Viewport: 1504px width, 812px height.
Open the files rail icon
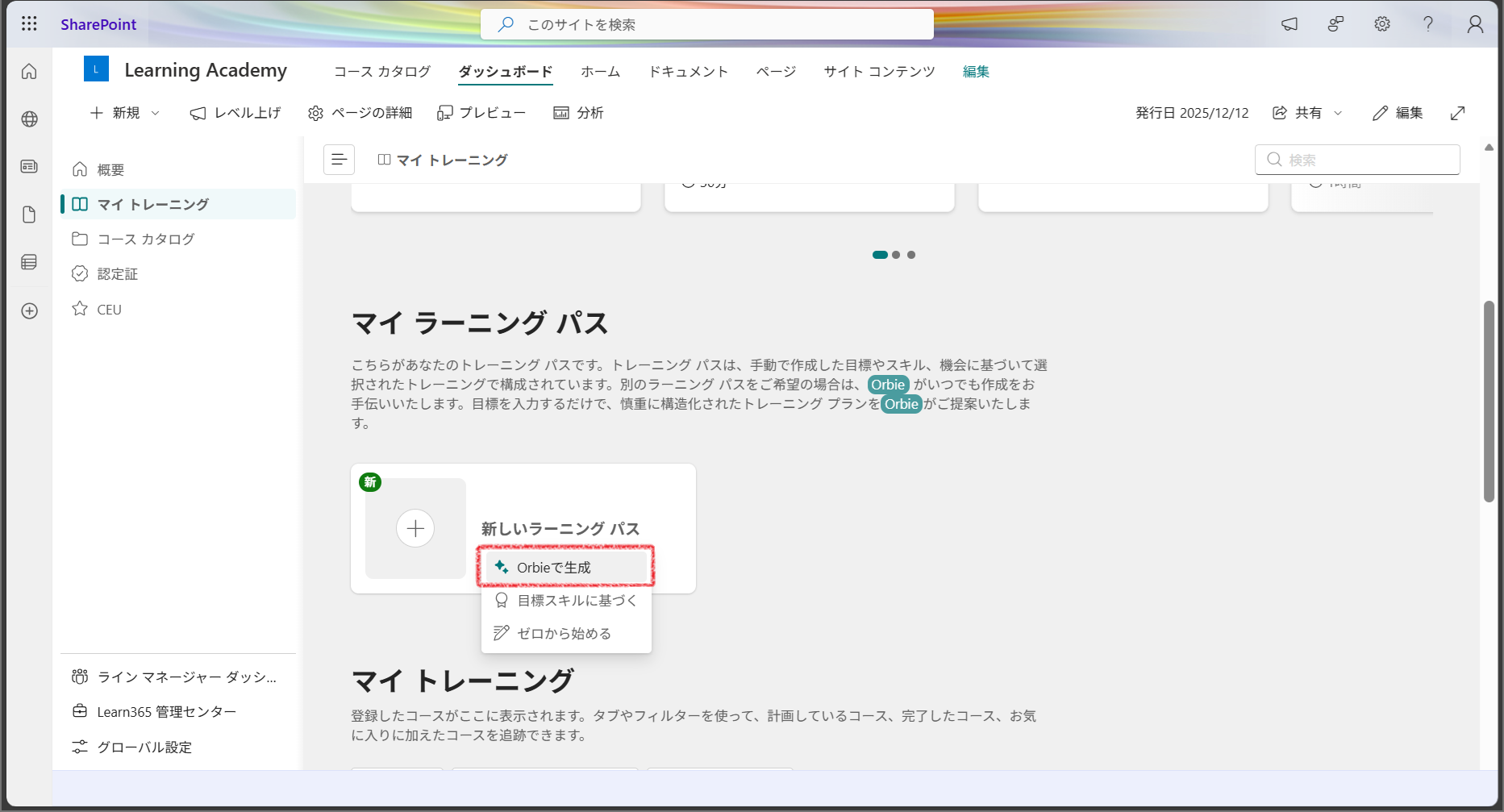click(29, 214)
